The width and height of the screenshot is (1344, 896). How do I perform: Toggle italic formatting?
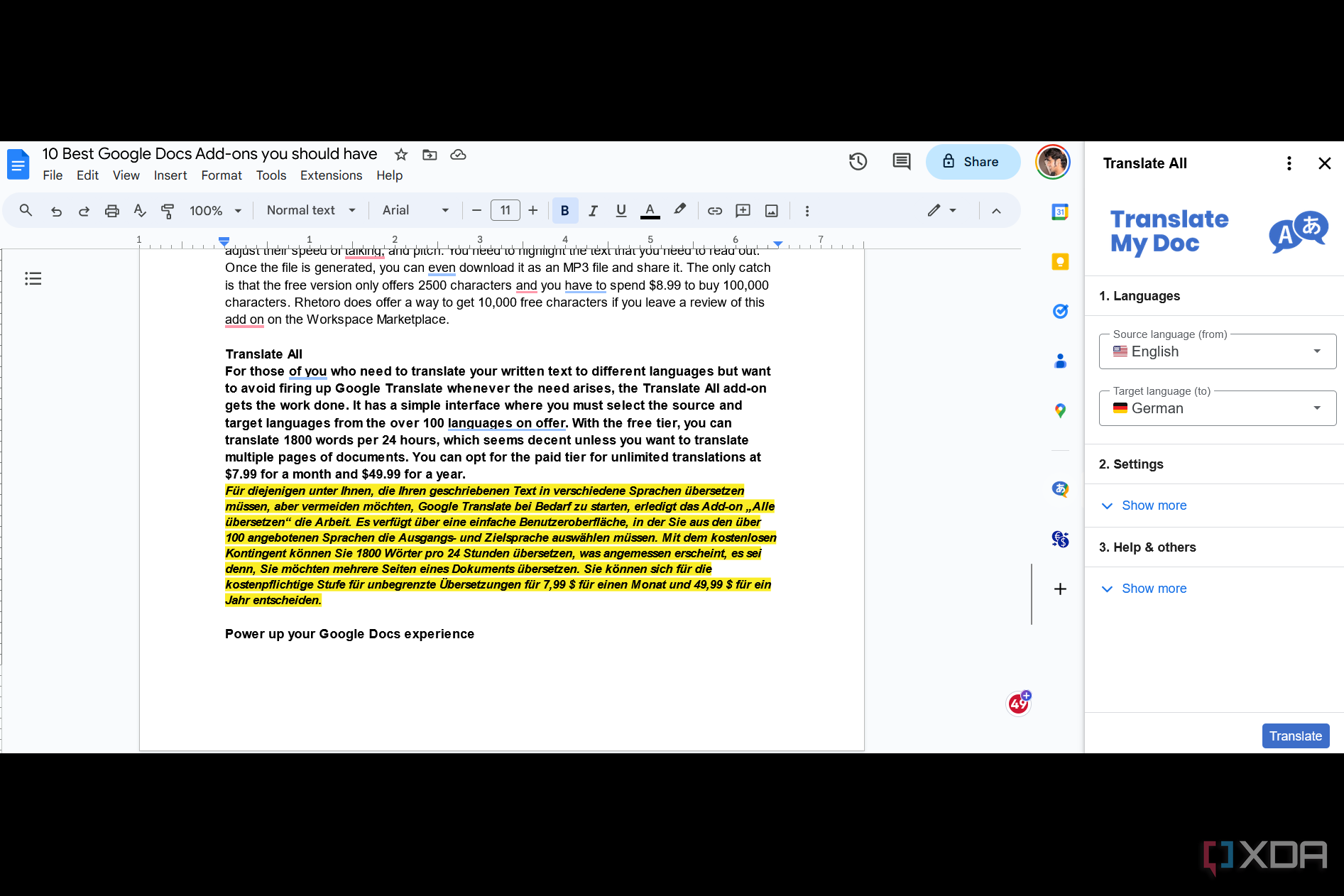point(594,211)
